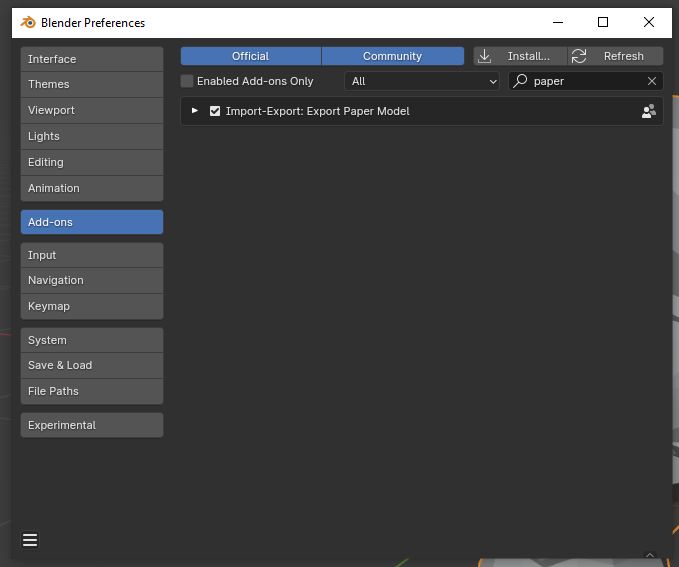Select the Add-ons preferences tab

[92, 222]
